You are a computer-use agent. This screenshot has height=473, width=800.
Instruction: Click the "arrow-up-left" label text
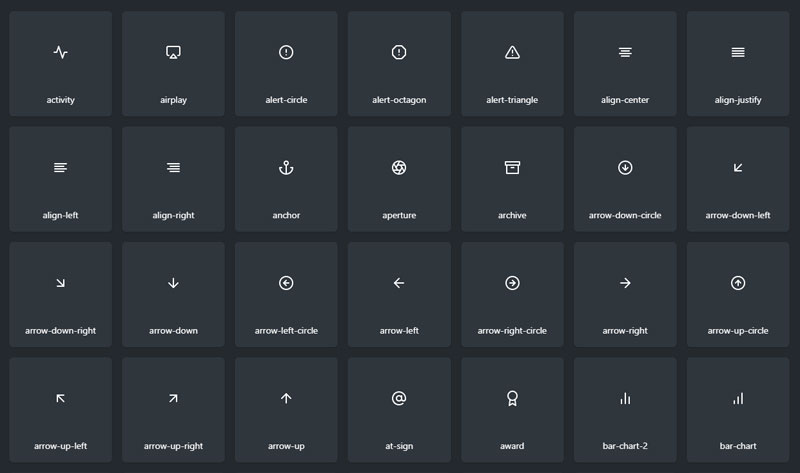coord(61,446)
